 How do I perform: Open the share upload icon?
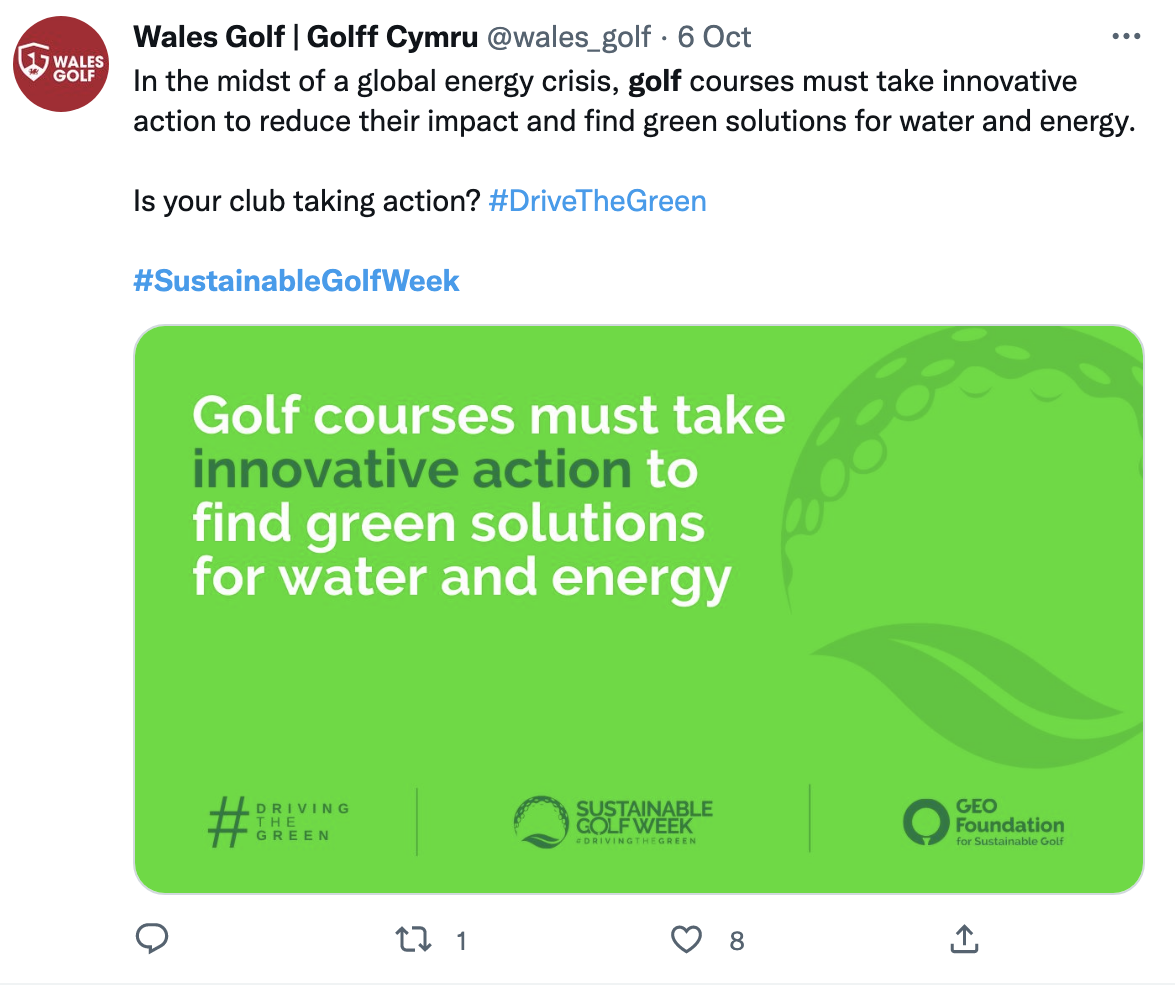click(x=964, y=939)
